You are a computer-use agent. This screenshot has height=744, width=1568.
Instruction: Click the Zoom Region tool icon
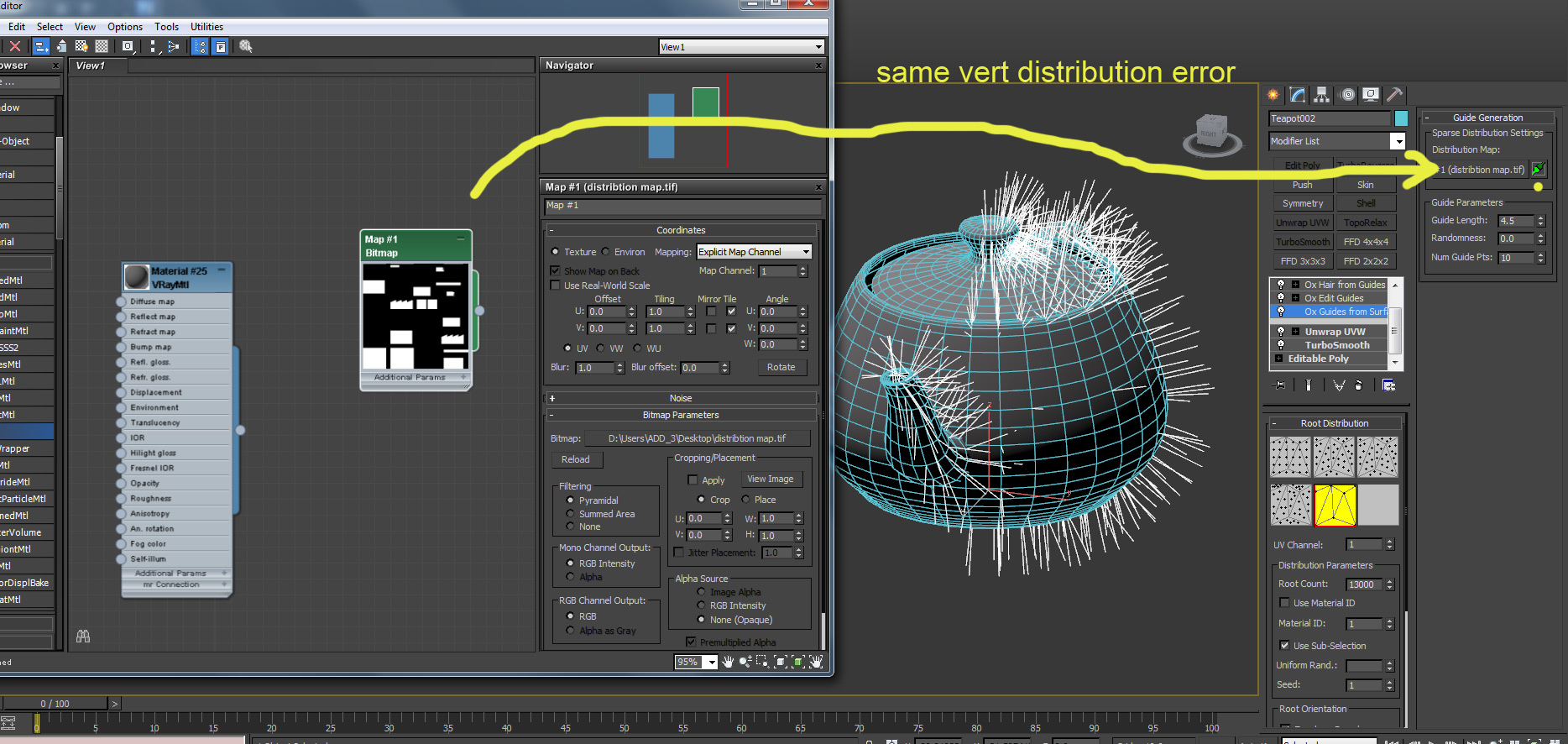tap(762, 662)
